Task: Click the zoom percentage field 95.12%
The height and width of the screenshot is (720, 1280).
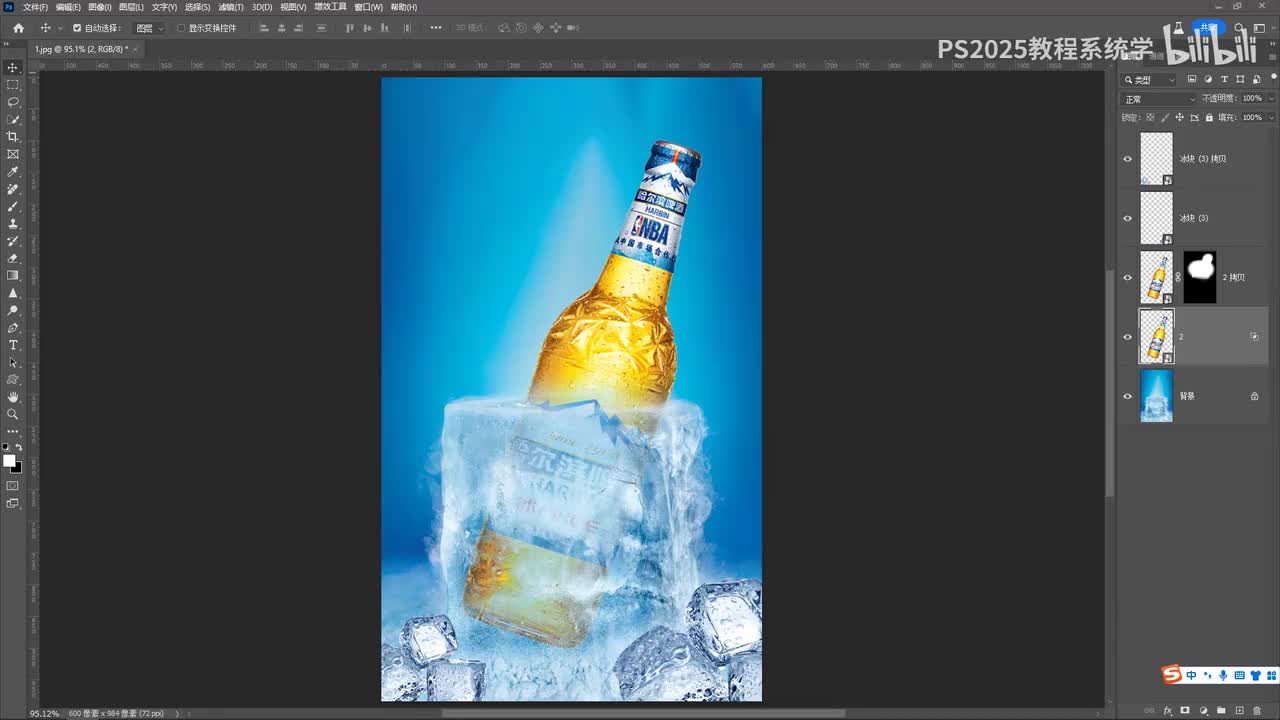Action: coord(44,713)
